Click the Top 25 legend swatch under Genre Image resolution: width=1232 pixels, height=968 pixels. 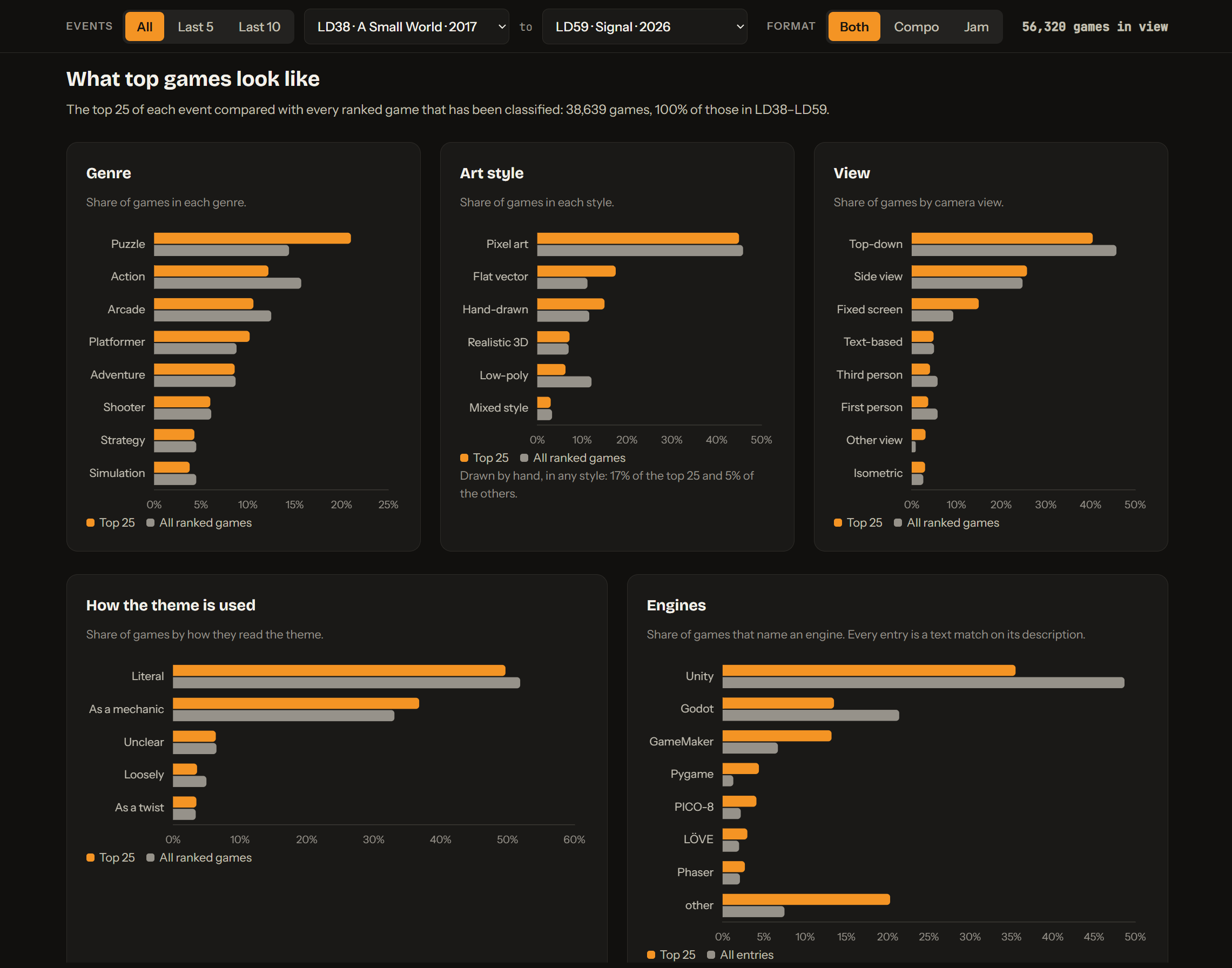click(x=90, y=522)
